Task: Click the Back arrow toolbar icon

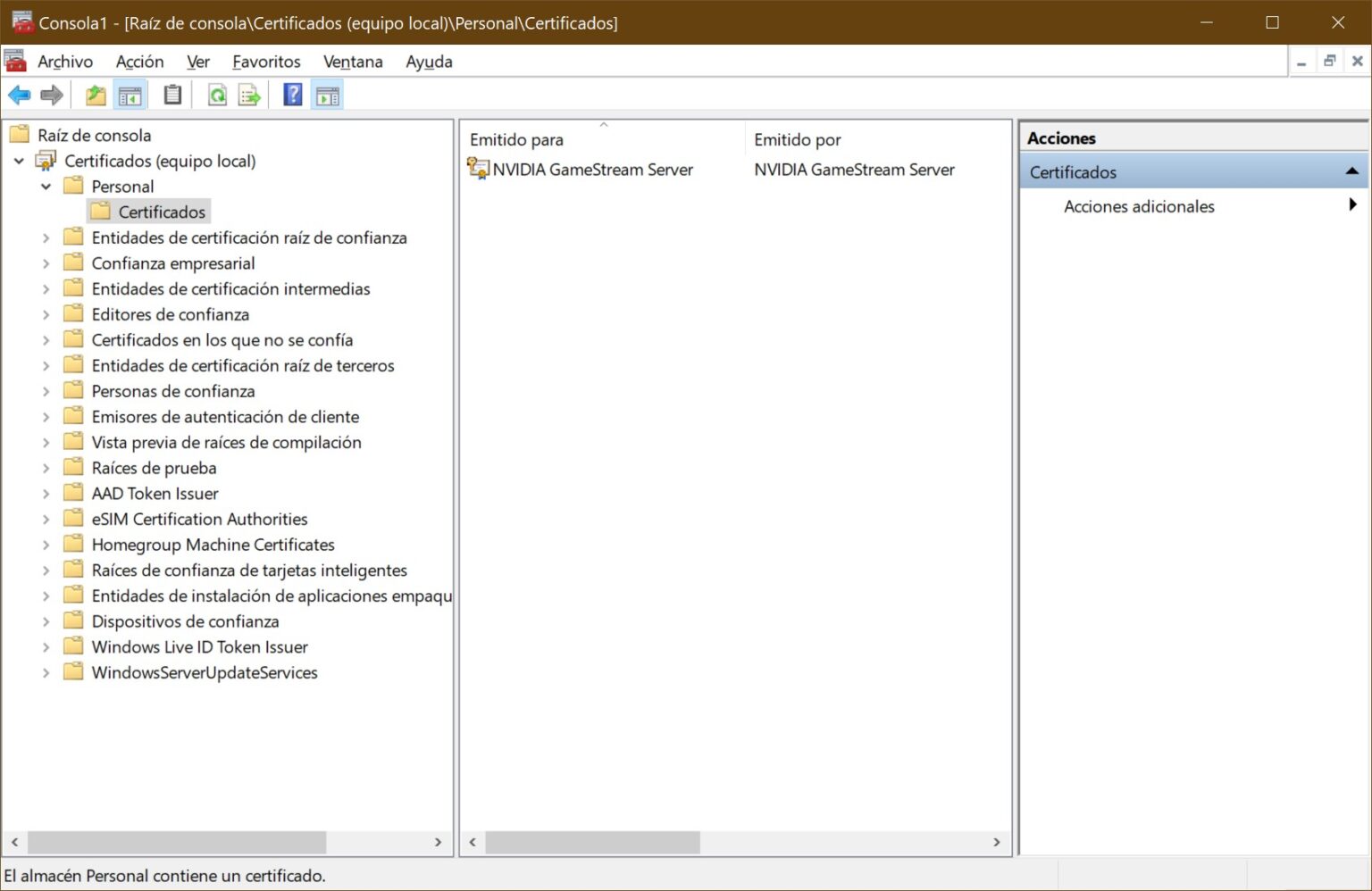Action: pos(19,95)
